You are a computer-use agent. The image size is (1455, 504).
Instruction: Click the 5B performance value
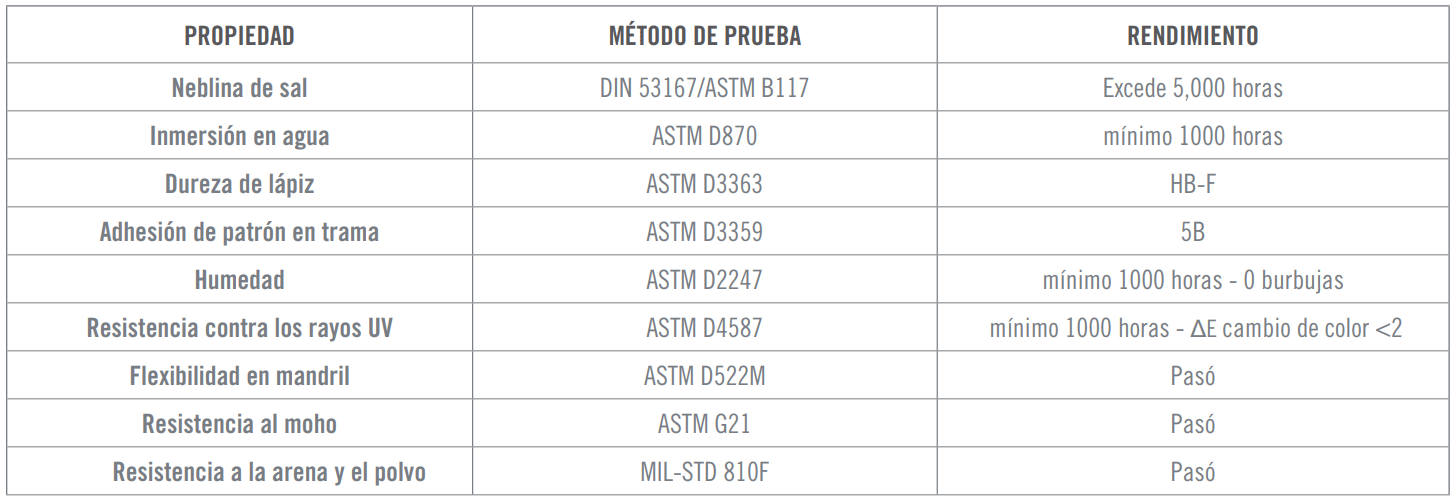click(x=1192, y=232)
